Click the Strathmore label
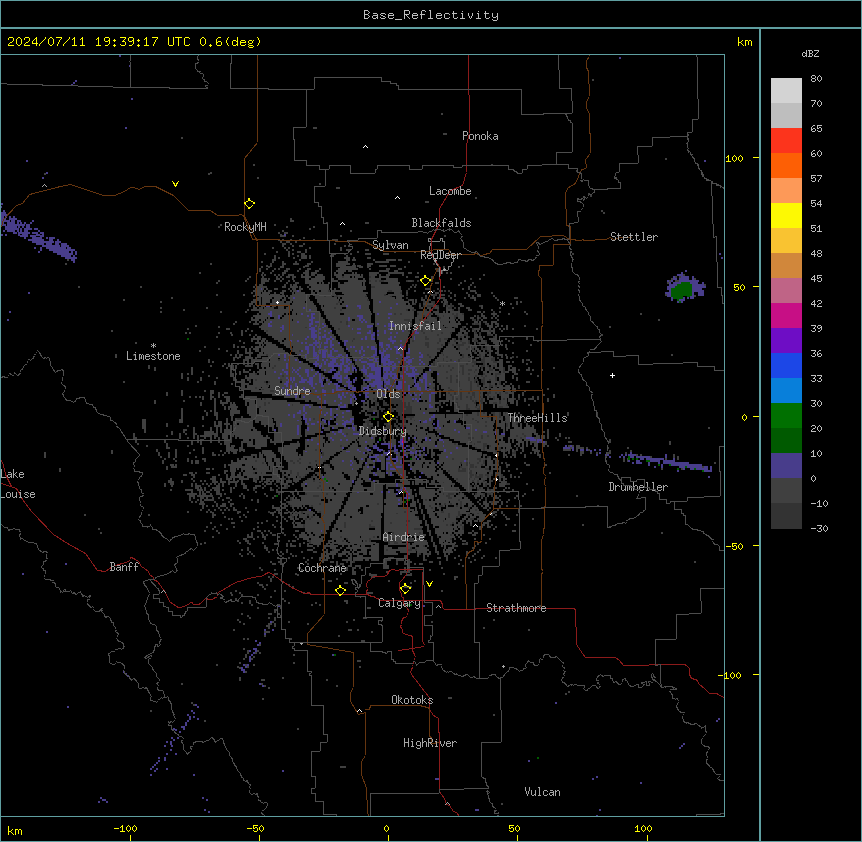 [x=516, y=608]
